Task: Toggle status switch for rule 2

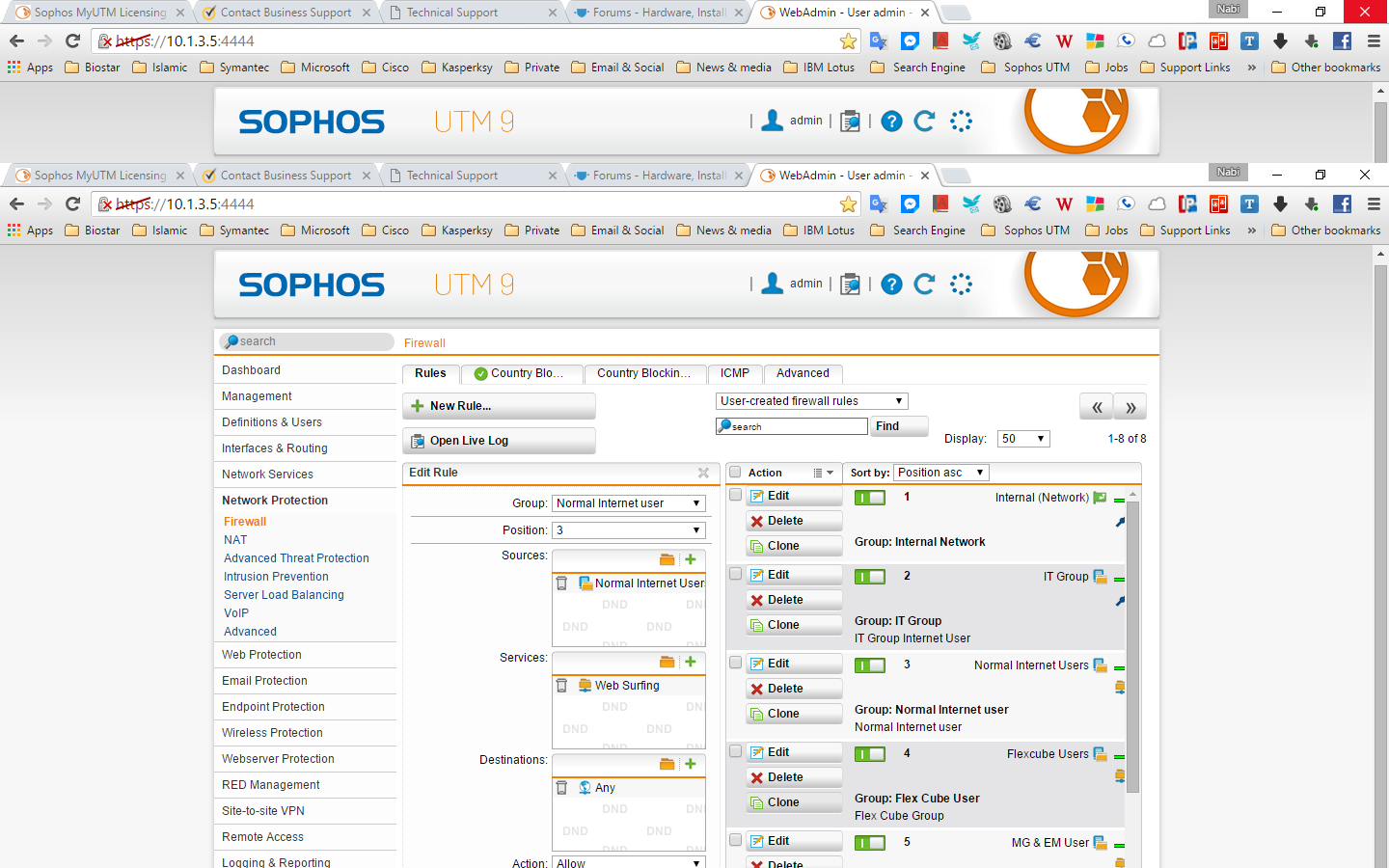Action: click(870, 577)
